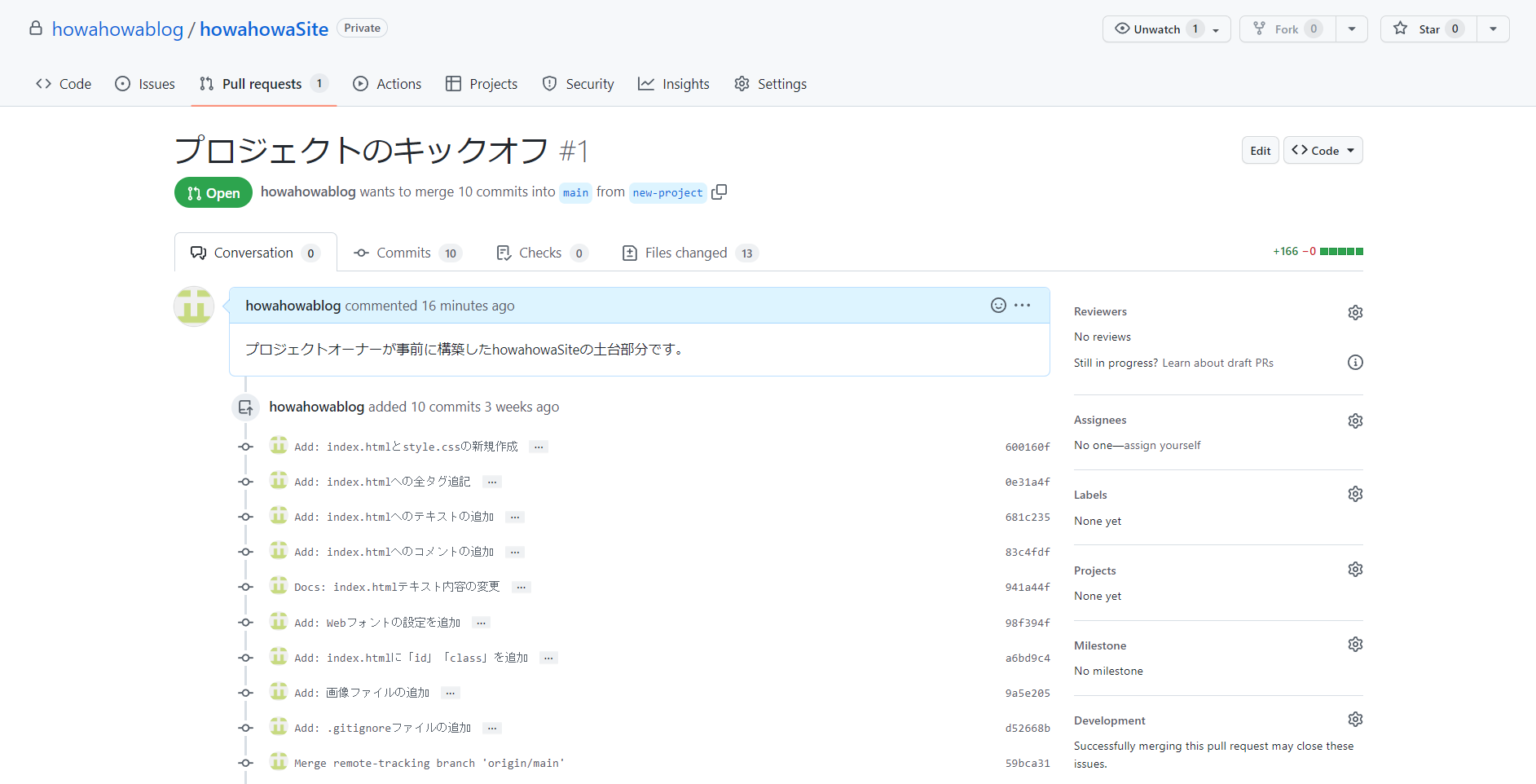Click the new-project branch link

point(667,193)
